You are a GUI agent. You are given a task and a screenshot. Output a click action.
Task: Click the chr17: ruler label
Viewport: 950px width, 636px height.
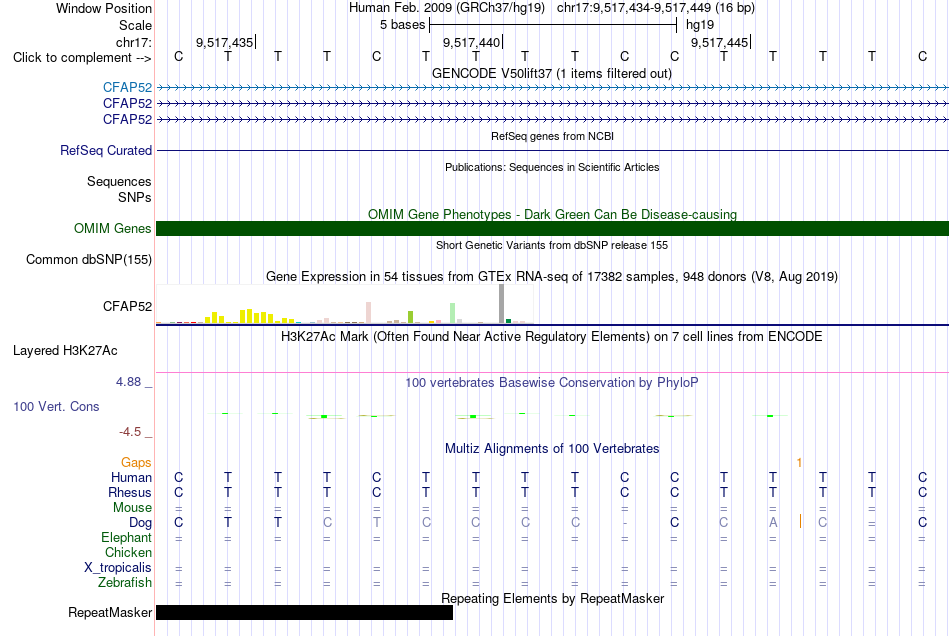click(x=133, y=42)
